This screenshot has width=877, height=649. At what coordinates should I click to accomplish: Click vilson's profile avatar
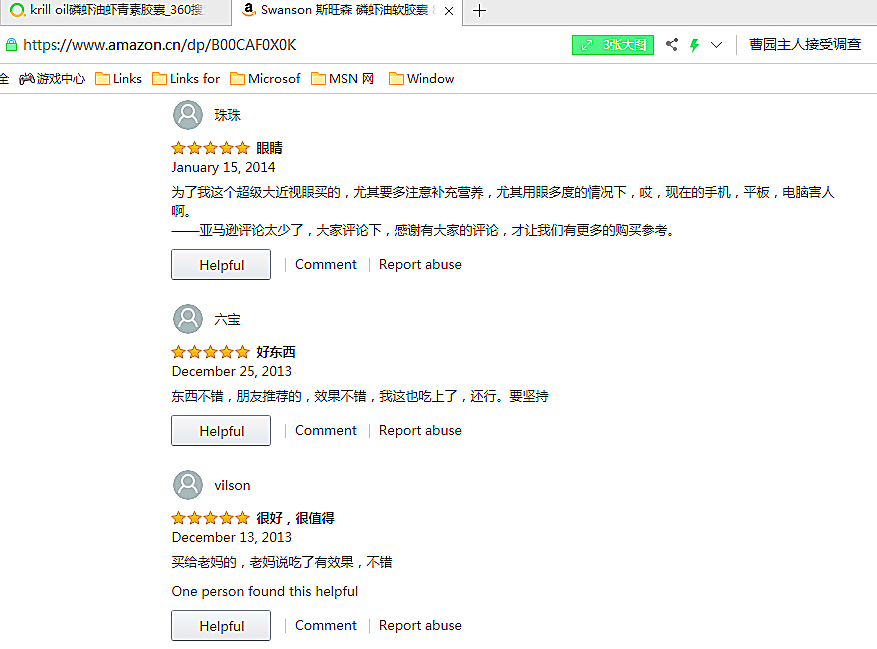[188, 485]
